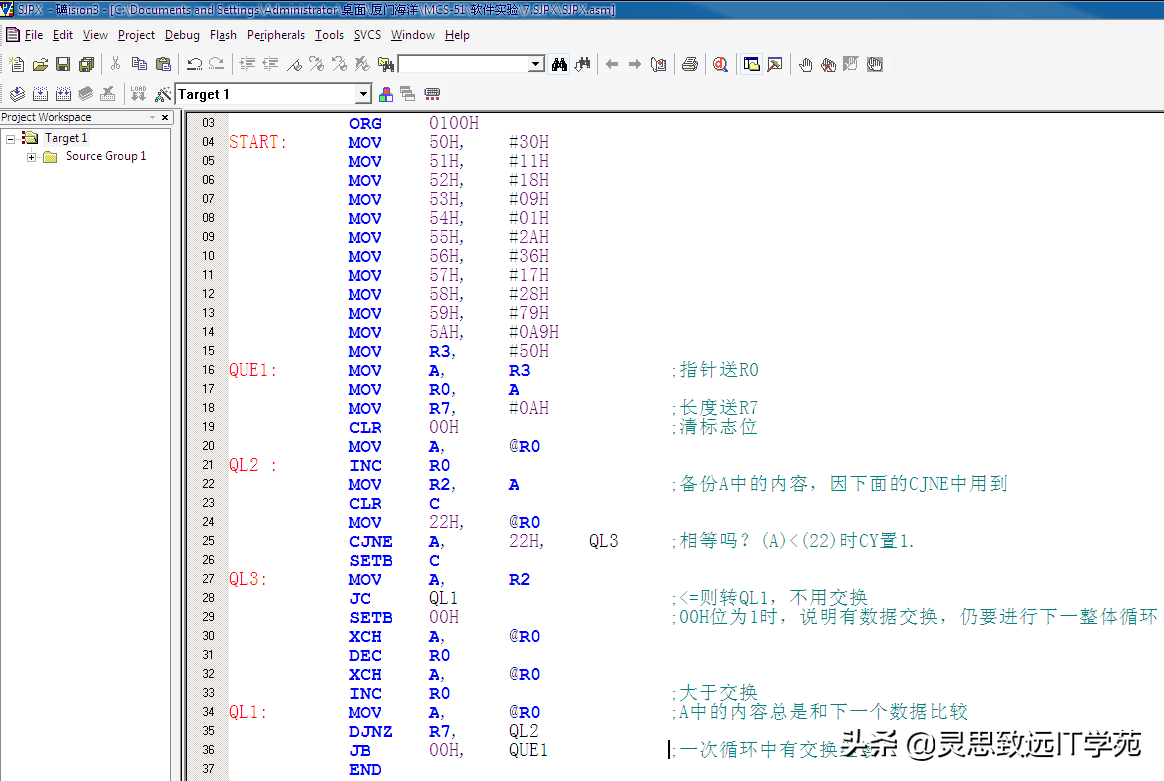Open file extensions and books icon
1164x781 pixels.
385,94
